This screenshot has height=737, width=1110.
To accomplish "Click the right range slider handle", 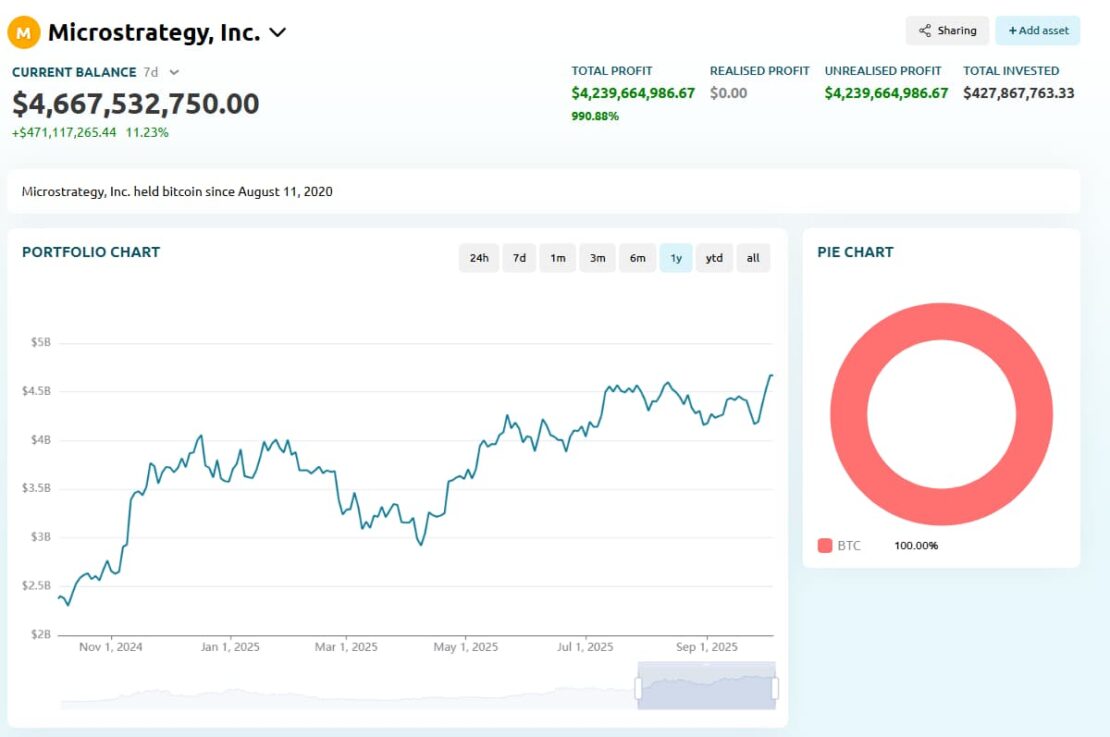I will coord(775,688).
